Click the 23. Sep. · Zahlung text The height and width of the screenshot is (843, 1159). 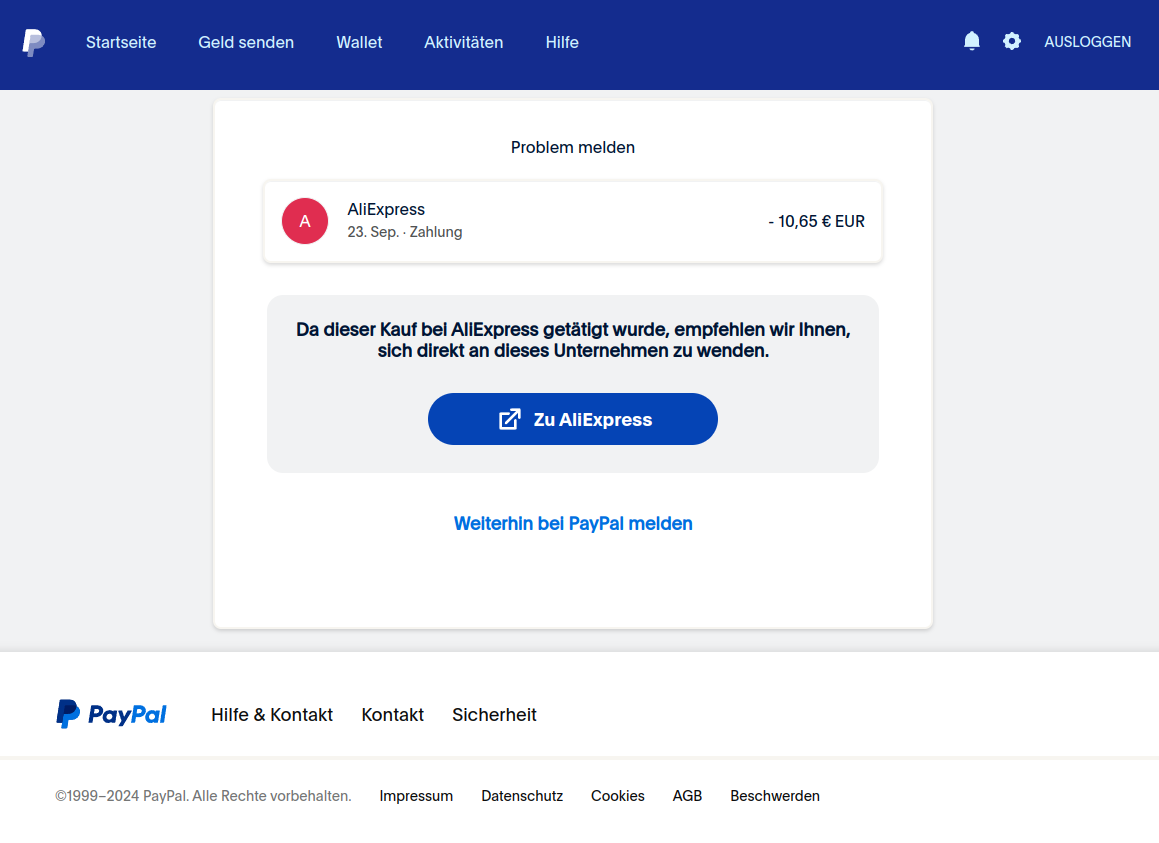click(405, 232)
